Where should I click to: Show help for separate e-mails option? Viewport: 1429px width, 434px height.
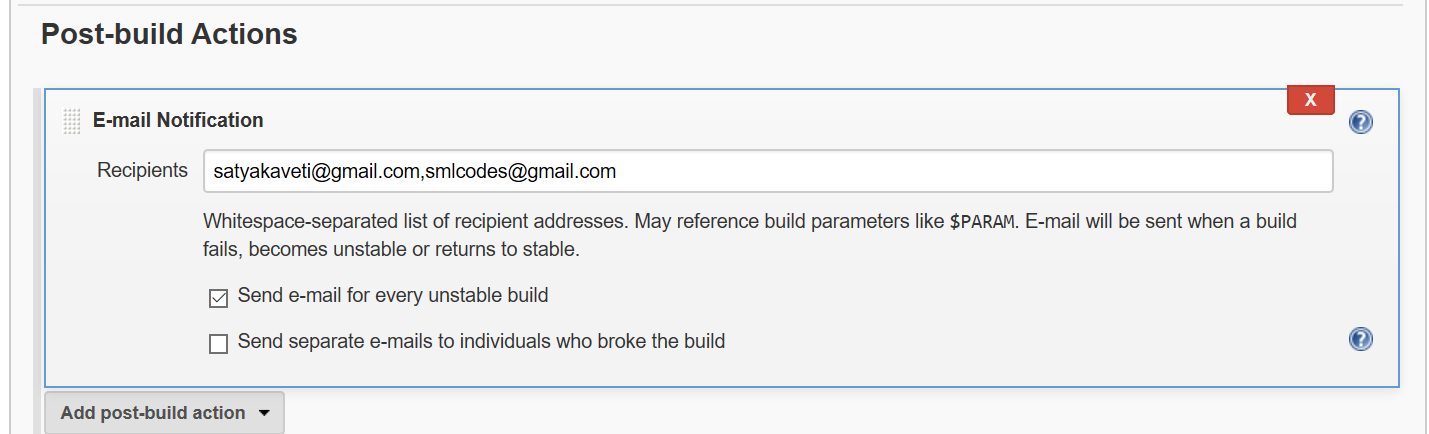click(1360, 340)
